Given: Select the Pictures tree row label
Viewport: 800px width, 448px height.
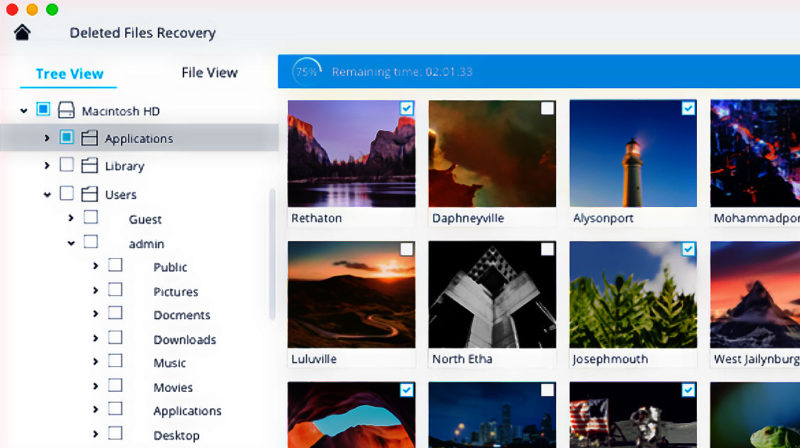Looking at the screenshot, I should click(x=176, y=291).
